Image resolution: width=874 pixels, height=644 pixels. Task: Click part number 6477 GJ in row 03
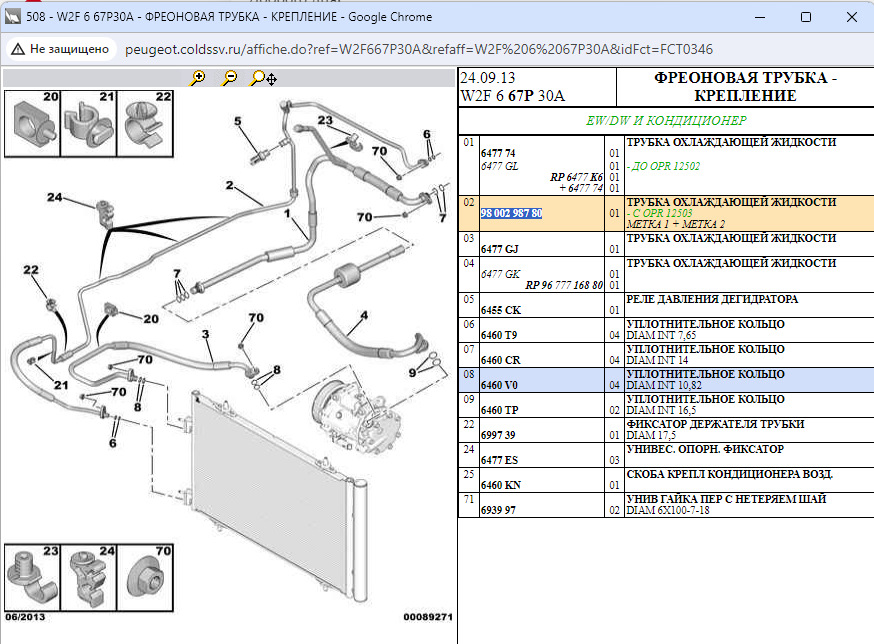(501, 249)
